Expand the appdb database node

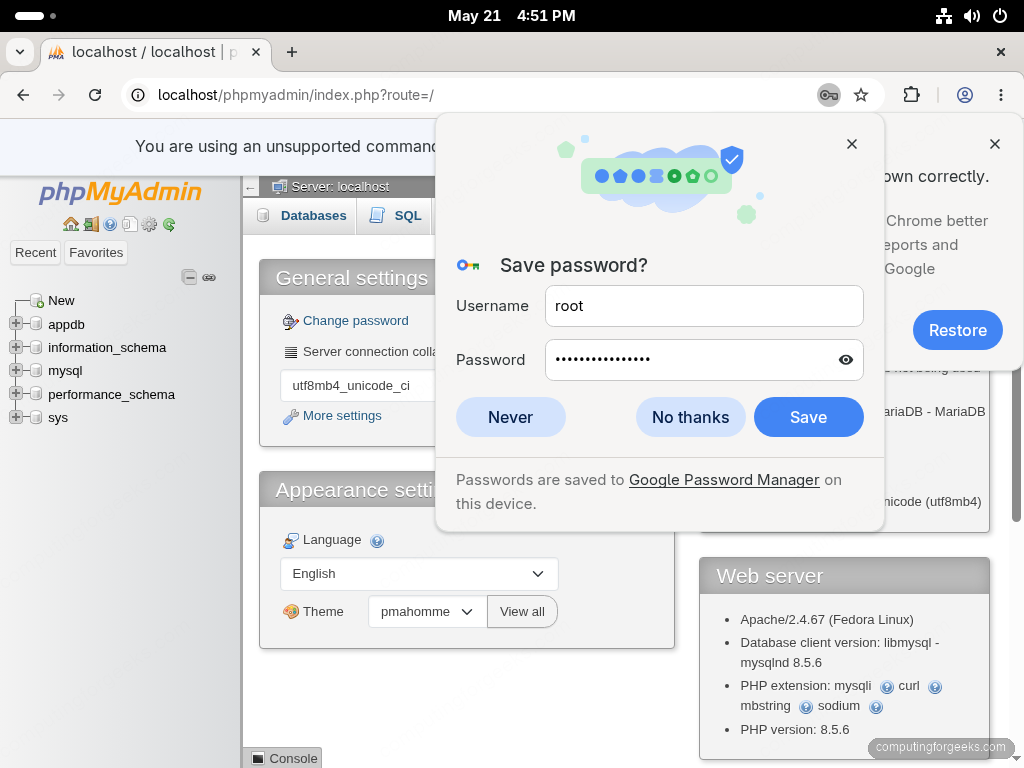coord(16,323)
